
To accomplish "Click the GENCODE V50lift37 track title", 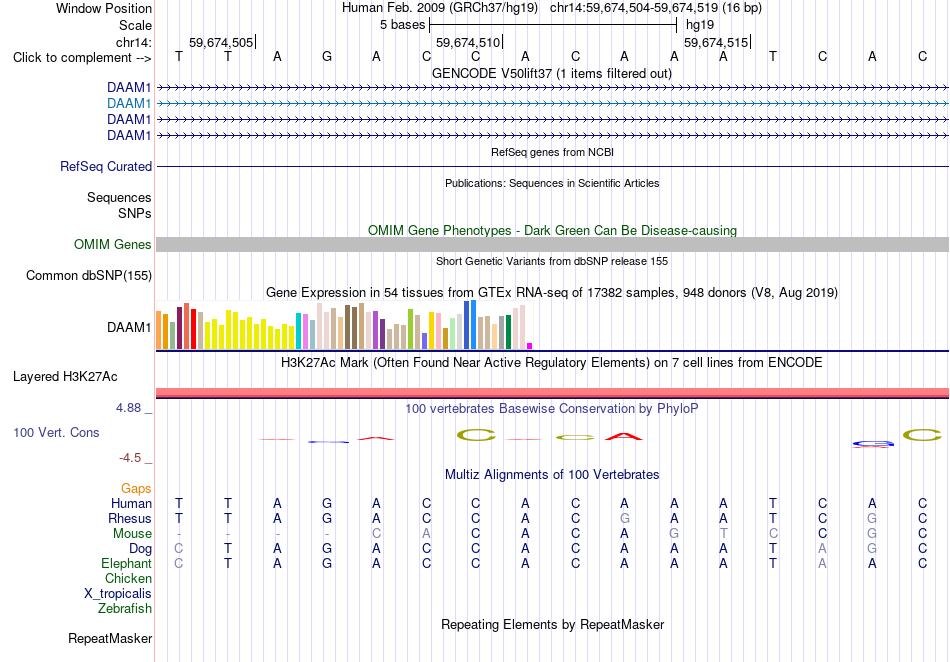I will 552,74.
